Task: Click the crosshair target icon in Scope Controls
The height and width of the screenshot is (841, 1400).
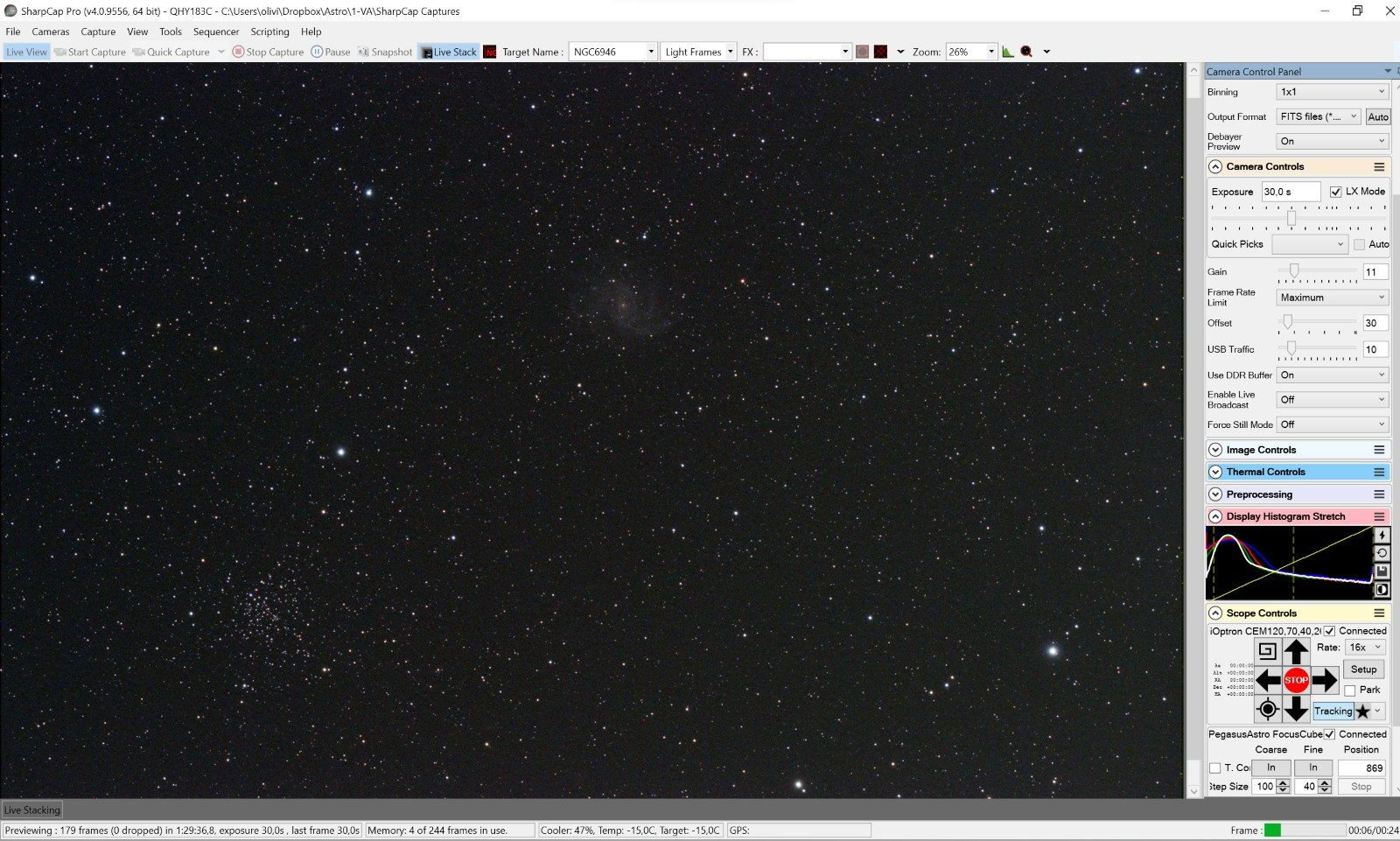Action: click(x=1267, y=710)
